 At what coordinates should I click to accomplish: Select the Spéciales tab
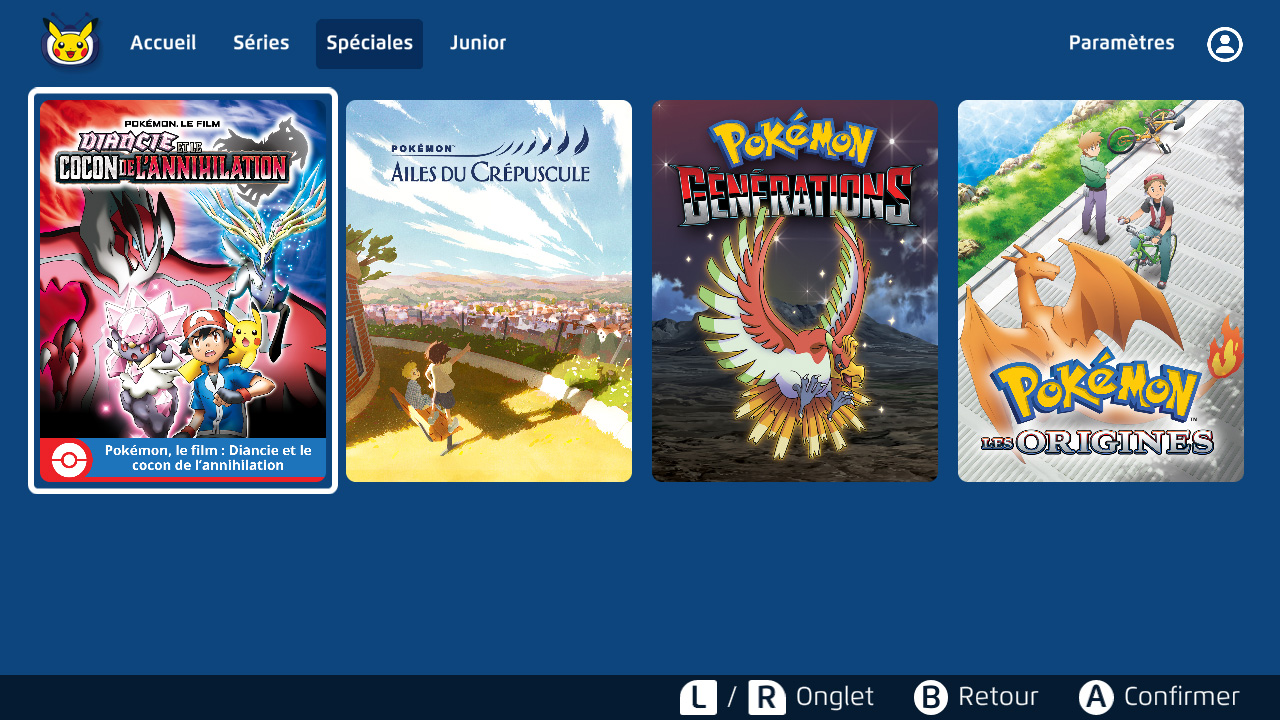coord(369,43)
